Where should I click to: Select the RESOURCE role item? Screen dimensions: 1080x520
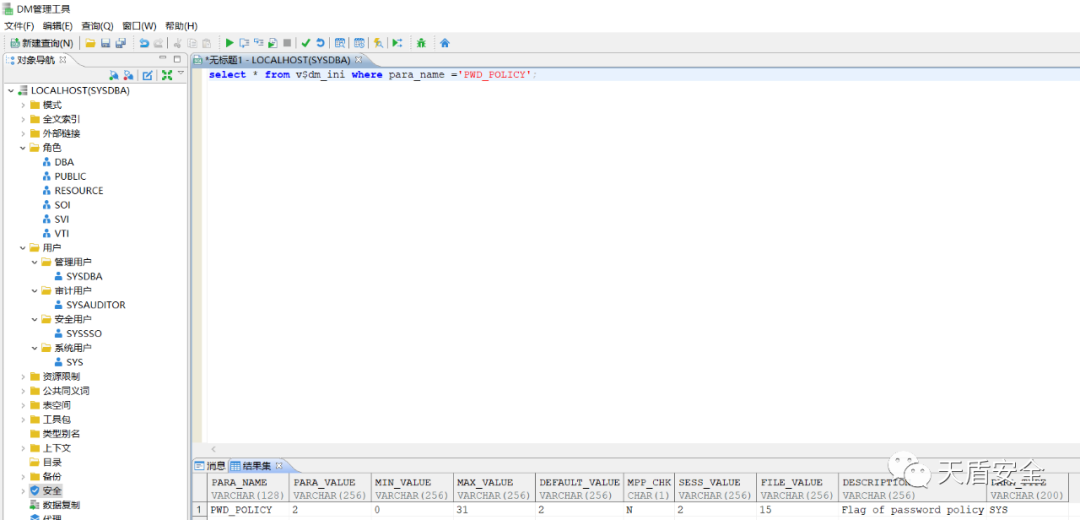point(78,191)
